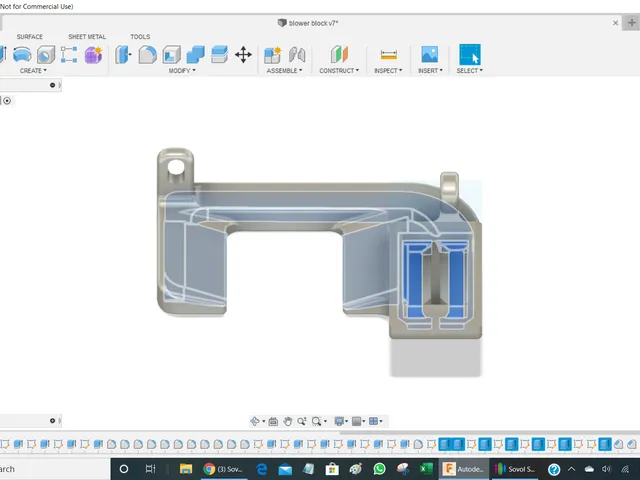Open the CONSTRUCT dropdown menu
The width and height of the screenshot is (640, 480).
(339, 71)
